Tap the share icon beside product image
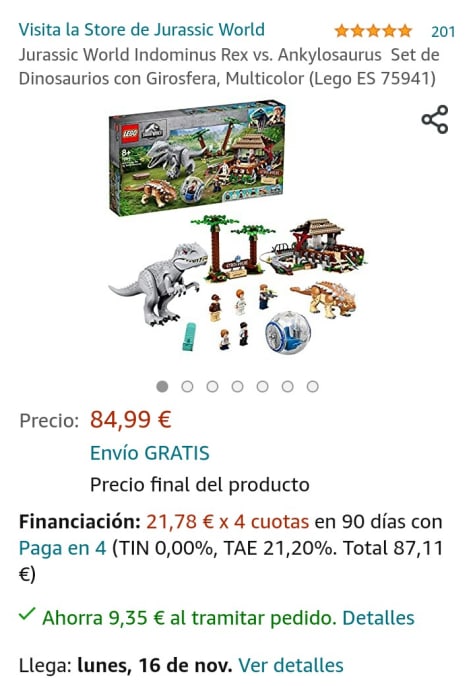 pyautogui.click(x=435, y=119)
